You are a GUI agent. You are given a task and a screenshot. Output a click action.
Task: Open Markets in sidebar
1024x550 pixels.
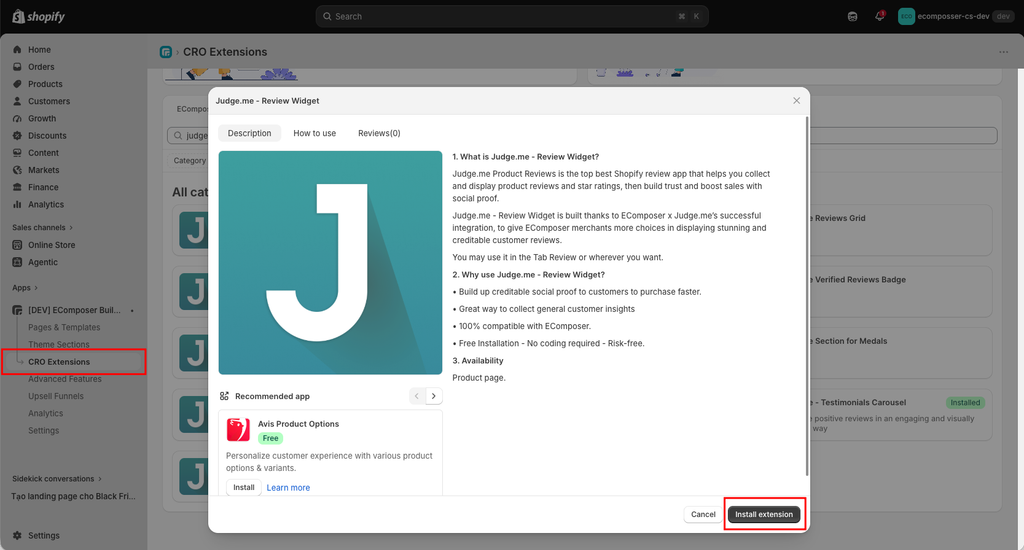43,170
